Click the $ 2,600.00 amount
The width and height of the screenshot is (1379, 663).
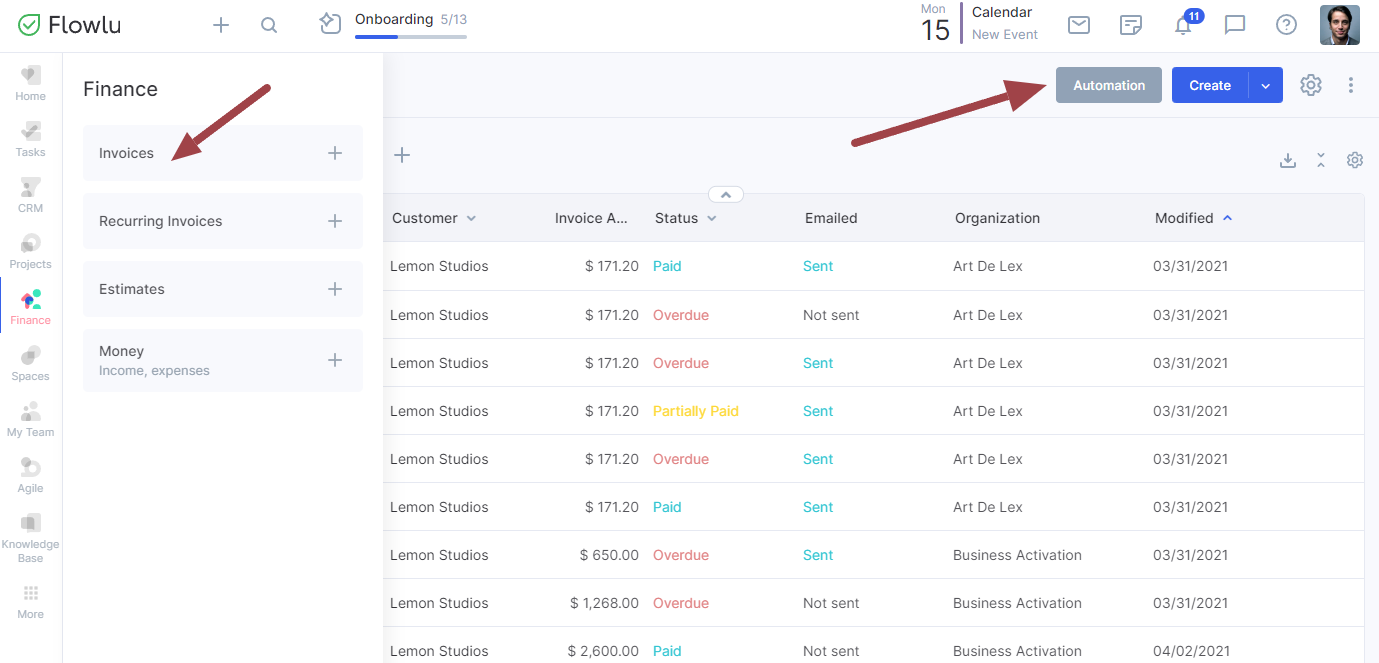pos(603,651)
